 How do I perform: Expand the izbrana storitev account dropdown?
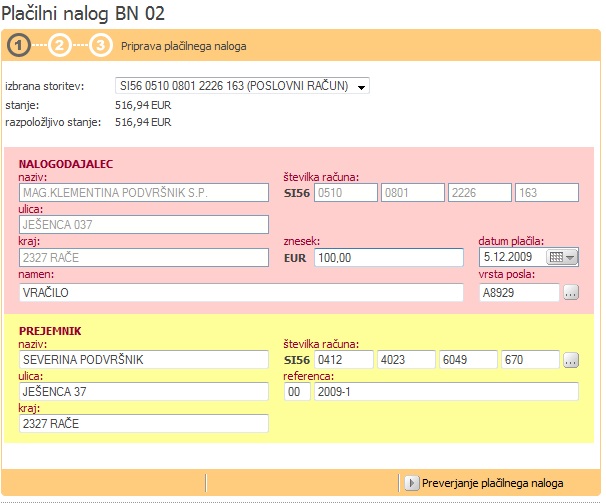pos(361,86)
